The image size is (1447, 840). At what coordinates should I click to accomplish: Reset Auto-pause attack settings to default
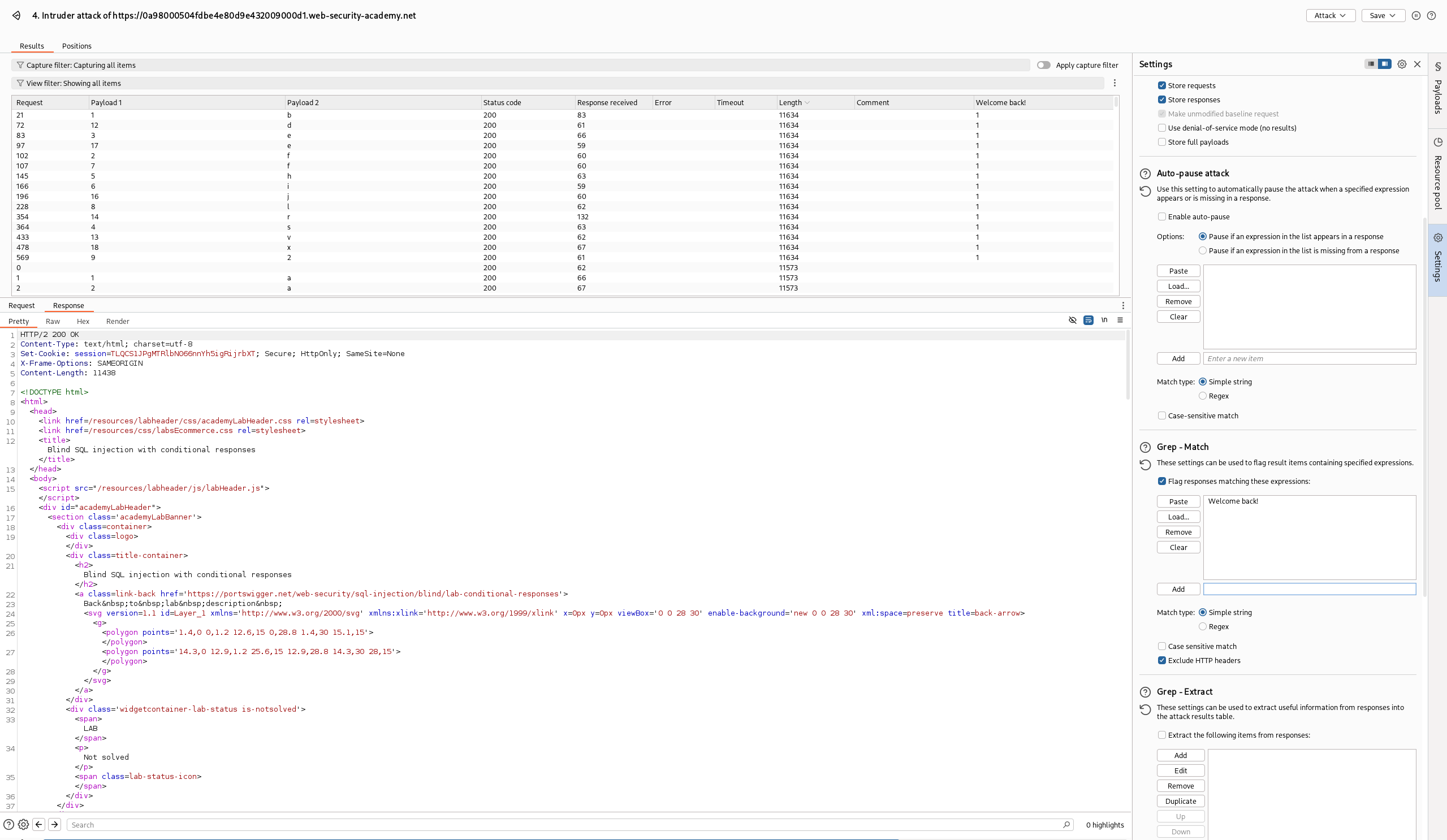pos(1145,191)
